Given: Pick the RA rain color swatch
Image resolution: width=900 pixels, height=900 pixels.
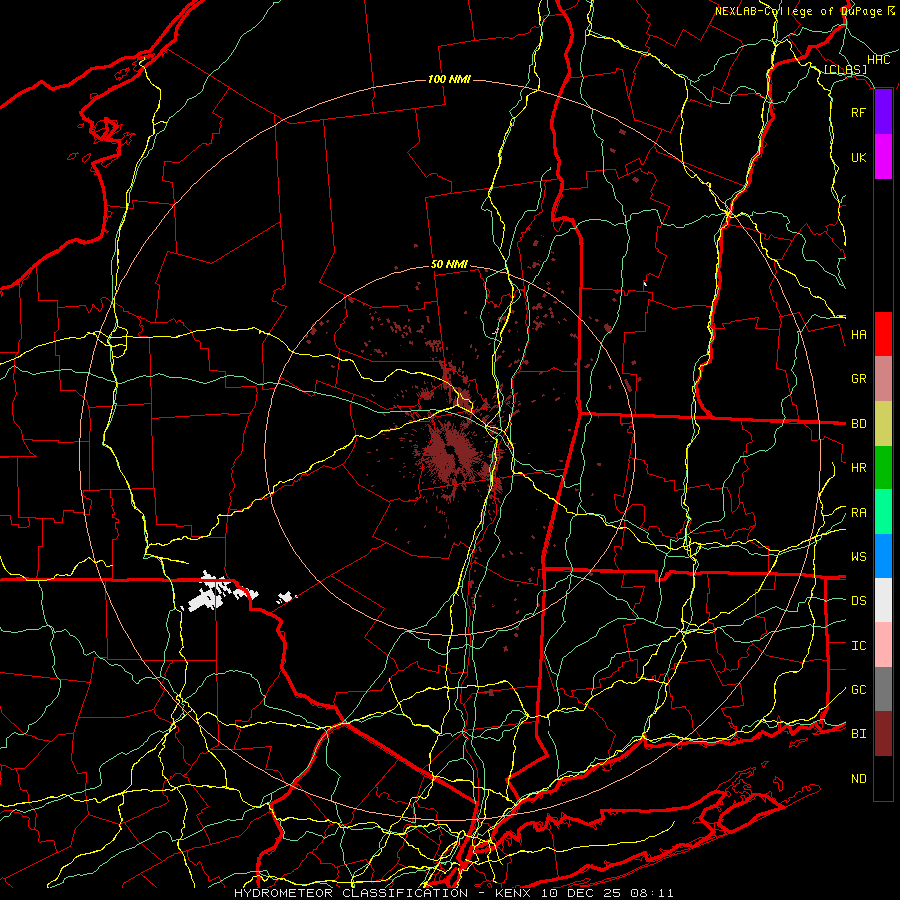Looking at the screenshot, I should click(x=883, y=512).
